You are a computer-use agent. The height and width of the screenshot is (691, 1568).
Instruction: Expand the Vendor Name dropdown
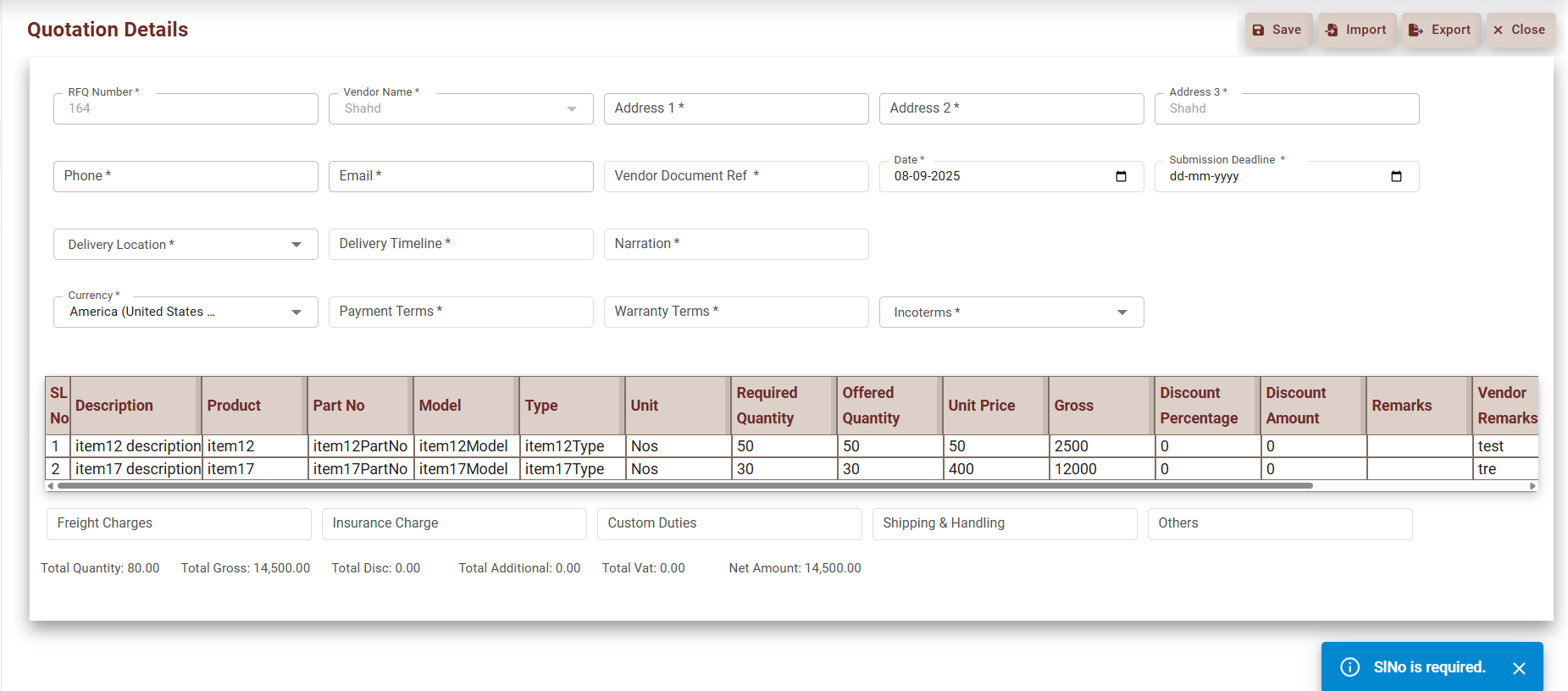572,109
